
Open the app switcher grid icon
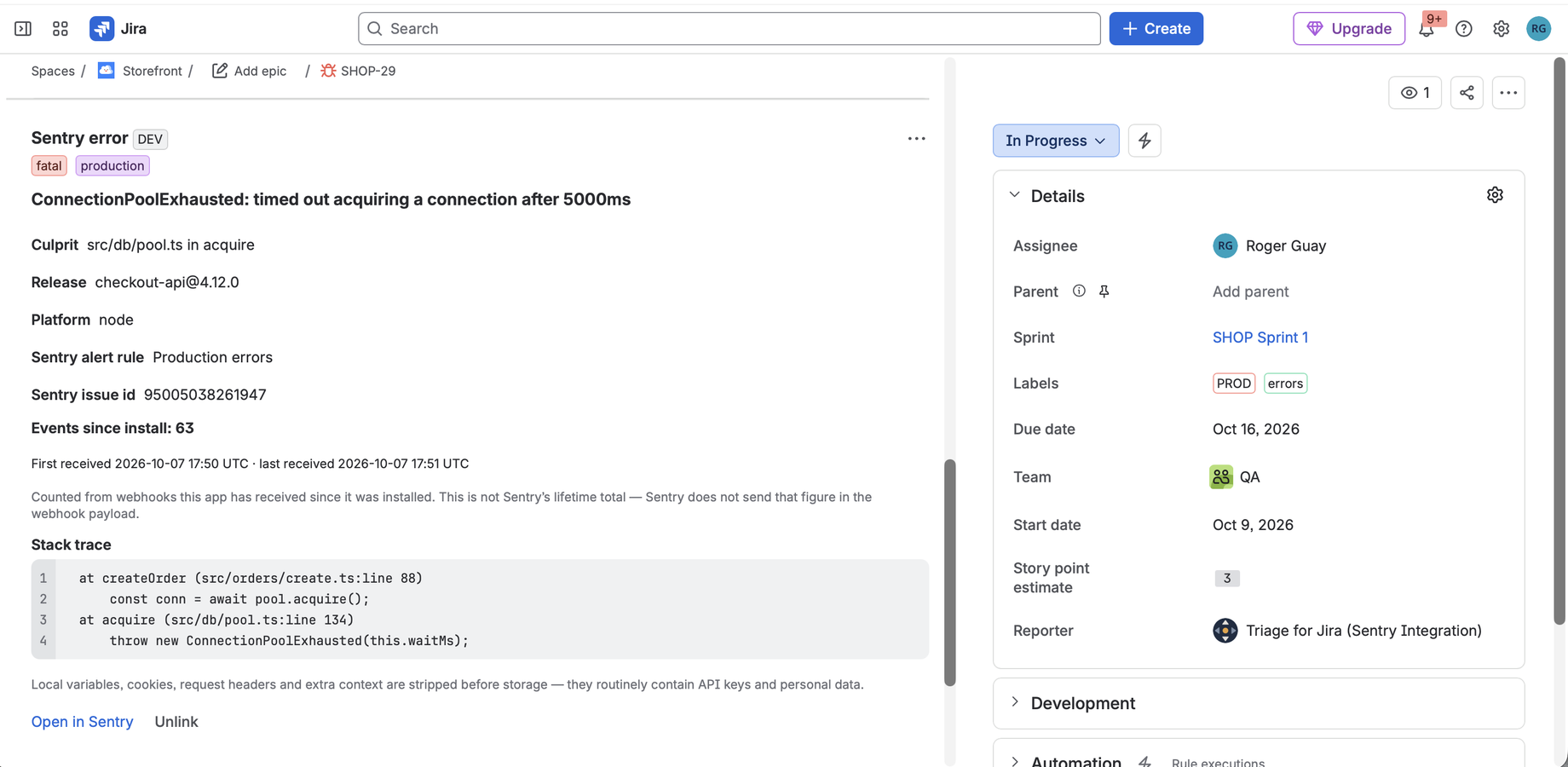click(61, 28)
